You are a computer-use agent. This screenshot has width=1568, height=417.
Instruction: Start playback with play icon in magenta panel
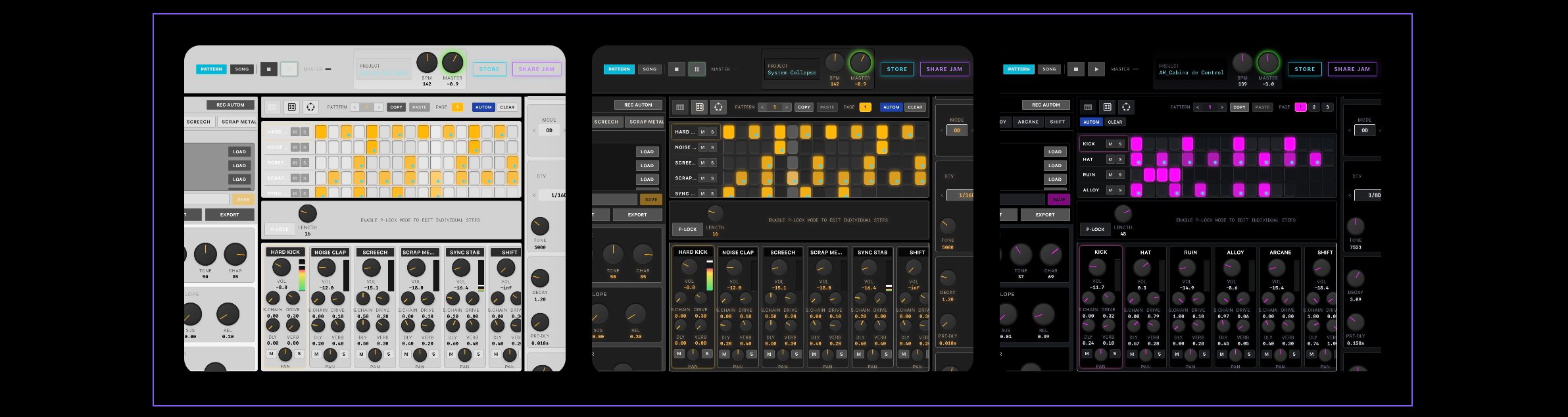[1096, 69]
